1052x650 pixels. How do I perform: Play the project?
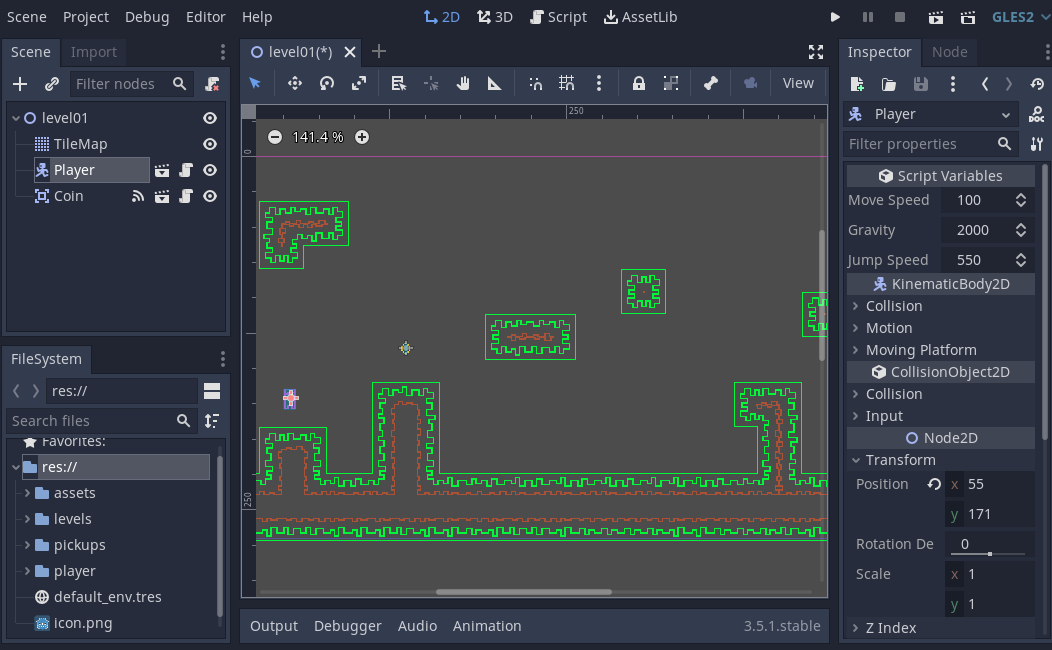pyautogui.click(x=835, y=16)
